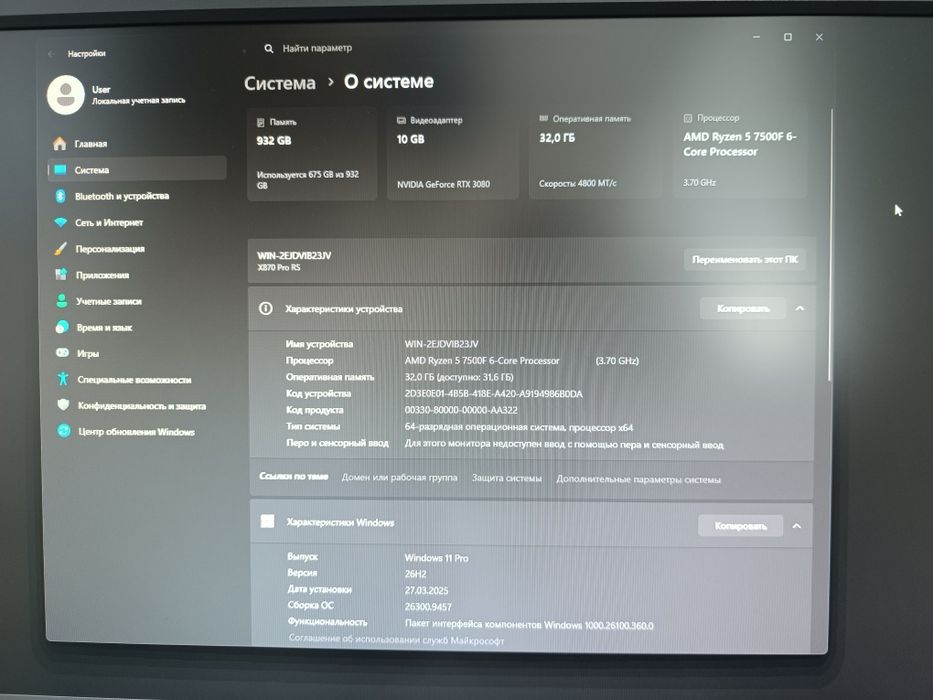Open the User account avatar
Image resolution: width=933 pixels, height=700 pixels.
pyautogui.click(x=65, y=95)
